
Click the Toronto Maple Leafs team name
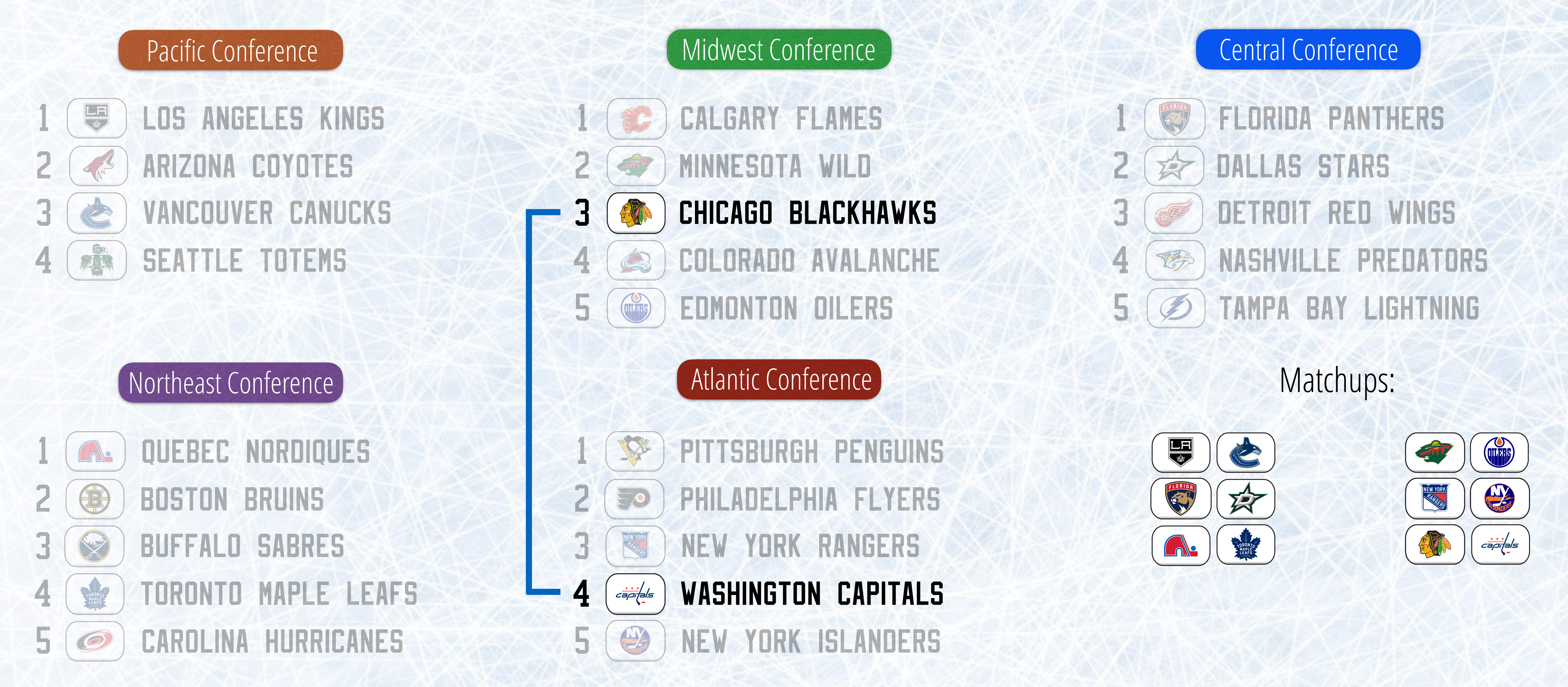[x=279, y=594]
